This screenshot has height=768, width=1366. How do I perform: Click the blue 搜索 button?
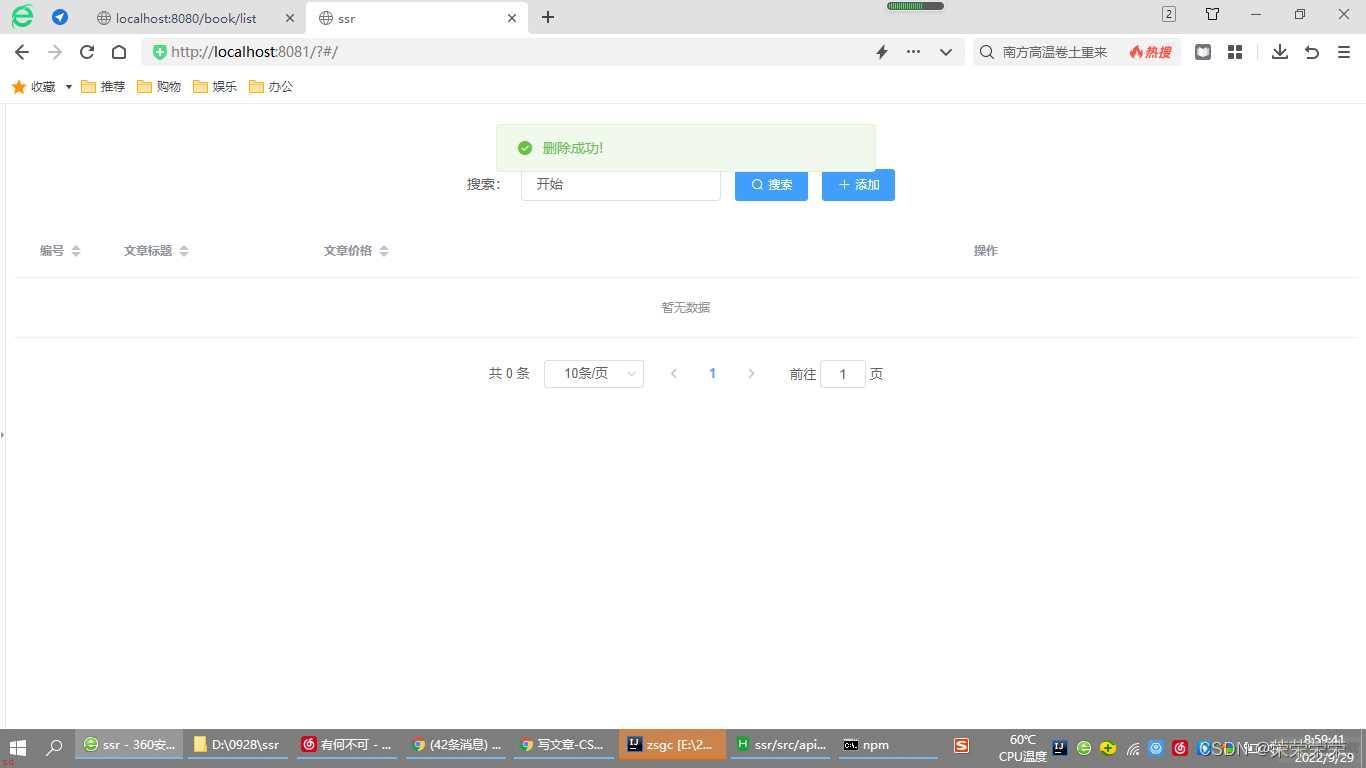[771, 185]
